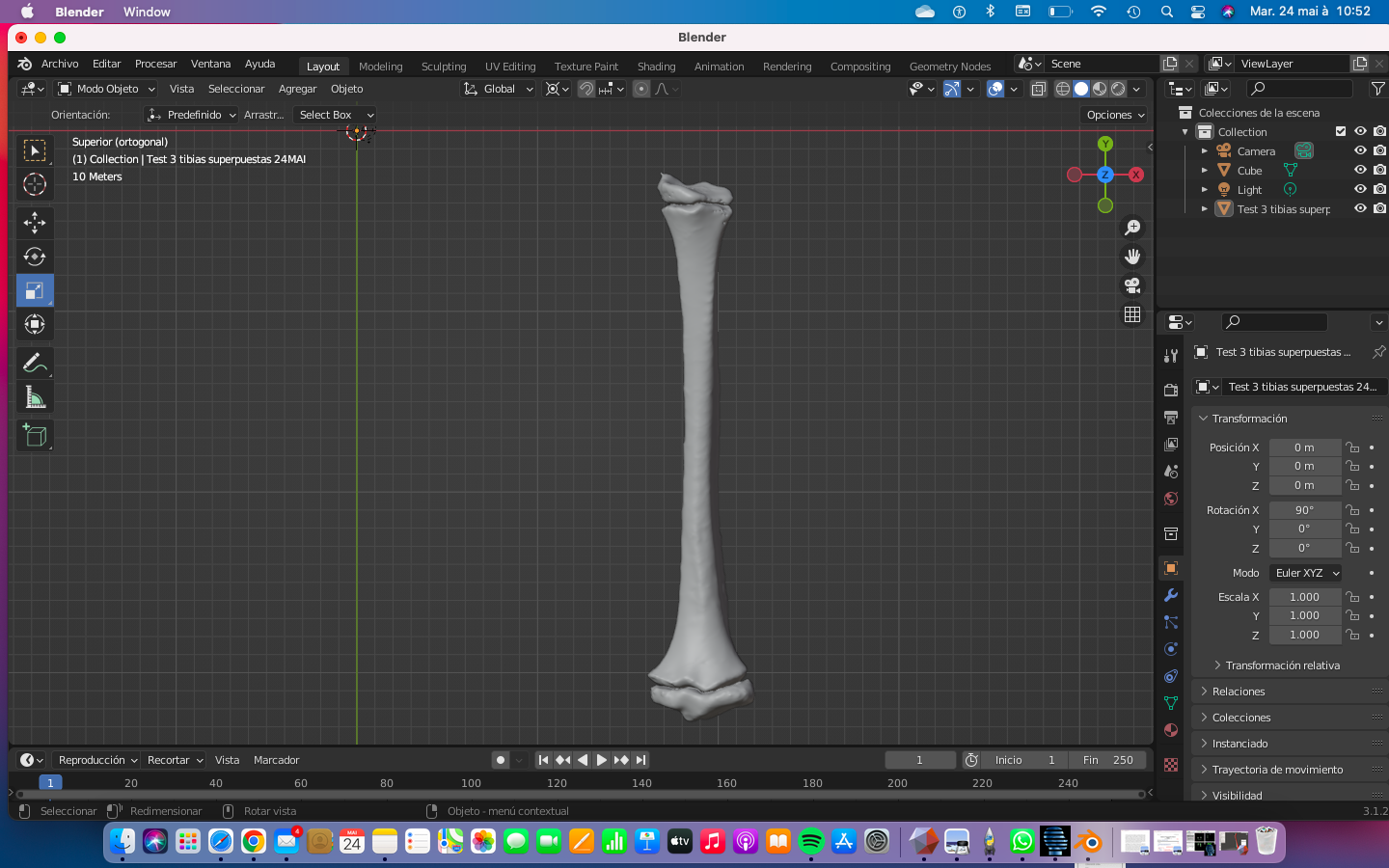Click the Rotación X 90° field

click(1305, 510)
